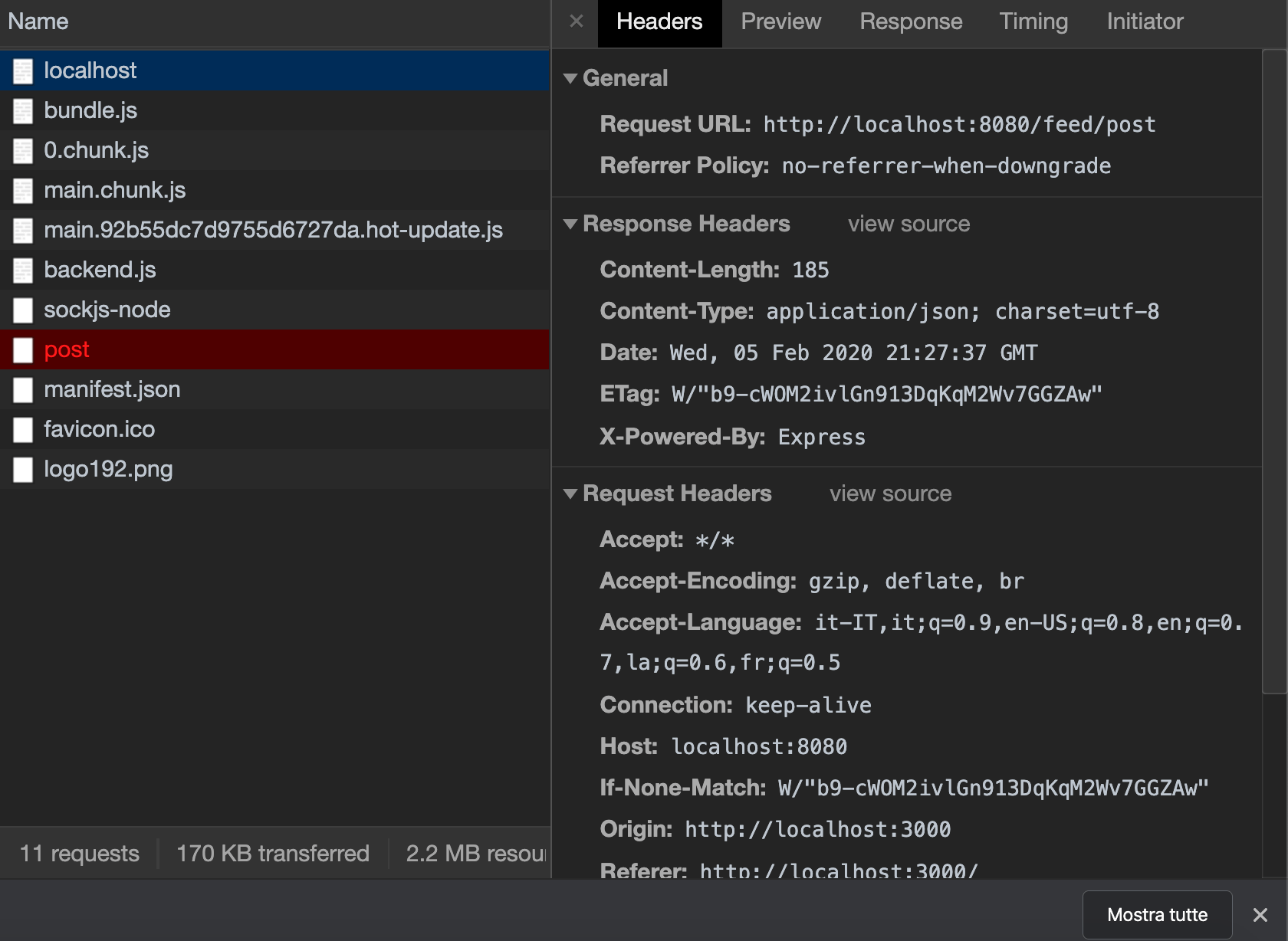
Task: Click the headers panel vertical scrollbar
Action: click(x=1273, y=368)
